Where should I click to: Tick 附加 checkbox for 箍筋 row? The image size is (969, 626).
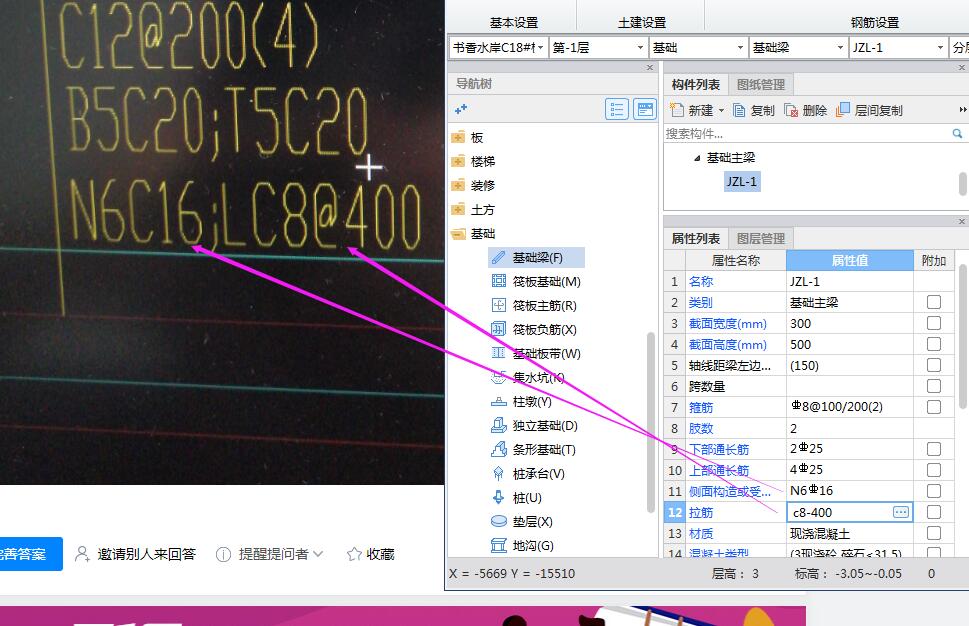[x=934, y=407]
